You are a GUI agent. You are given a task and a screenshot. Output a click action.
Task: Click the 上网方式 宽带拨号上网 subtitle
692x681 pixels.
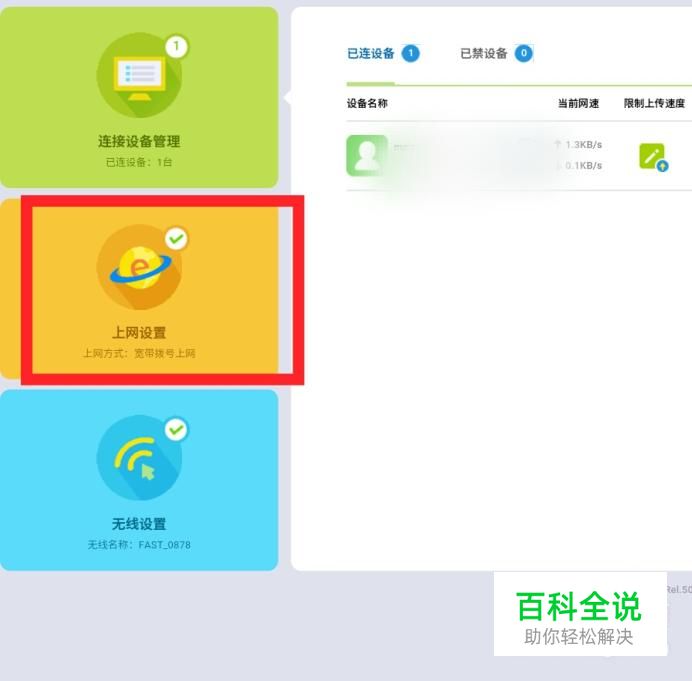point(139,353)
